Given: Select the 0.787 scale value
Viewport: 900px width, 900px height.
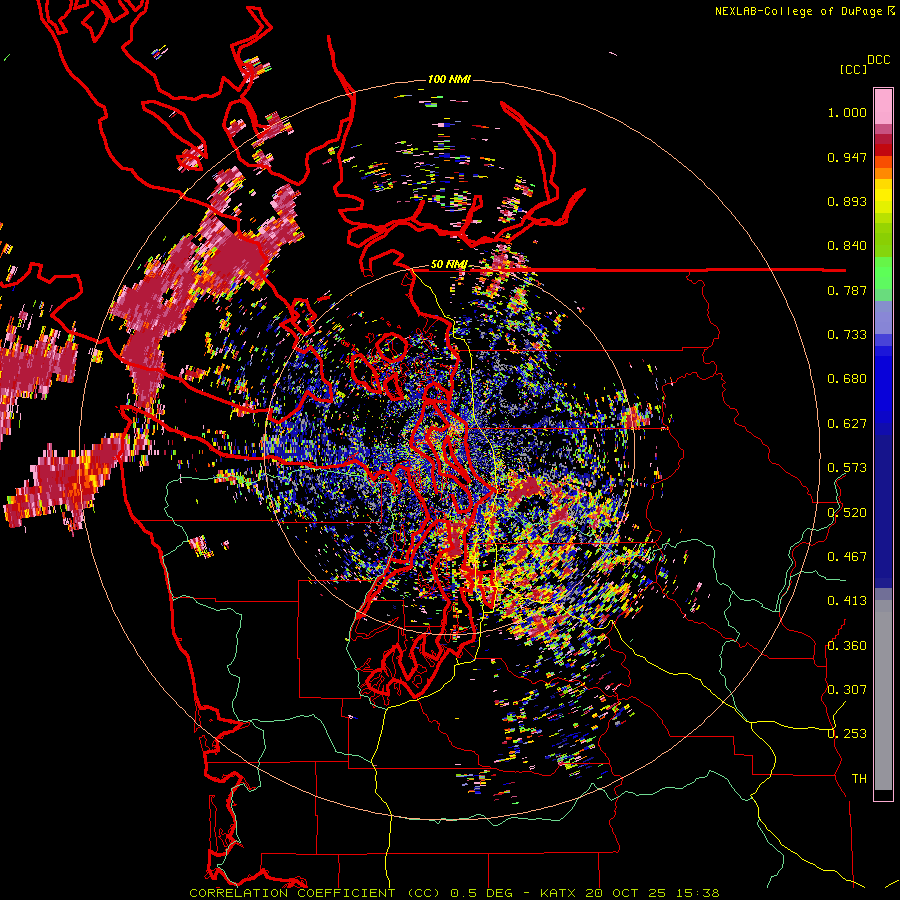Looking at the screenshot, I should [847, 290].
